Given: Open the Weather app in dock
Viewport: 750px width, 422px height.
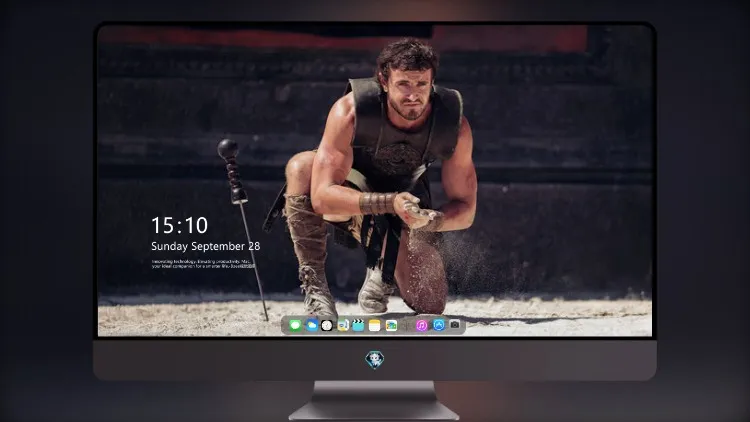Looking at the screenshot, I should pyautogui.click(x=312, y=325).
